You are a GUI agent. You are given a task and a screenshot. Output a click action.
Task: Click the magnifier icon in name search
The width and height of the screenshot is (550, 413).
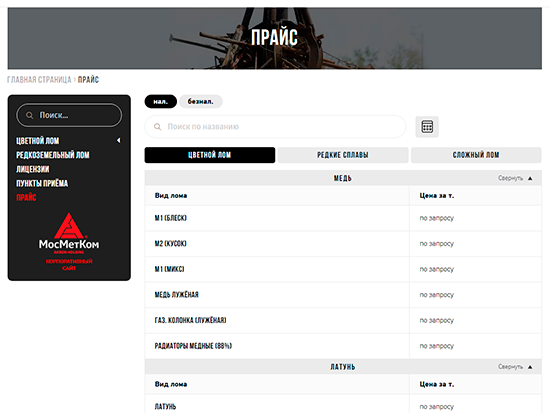[x=157, y=127]
